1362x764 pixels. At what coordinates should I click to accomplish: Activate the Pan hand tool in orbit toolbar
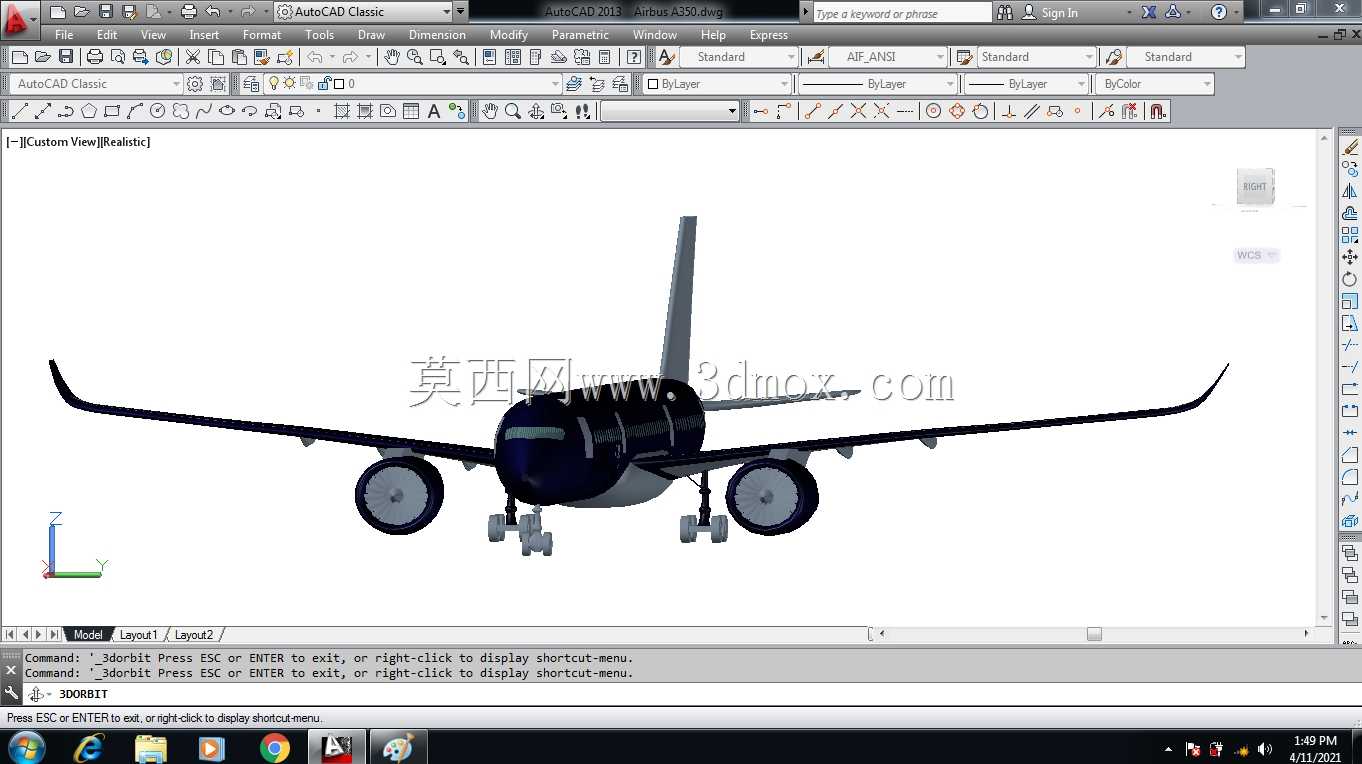tap(489, 111)
